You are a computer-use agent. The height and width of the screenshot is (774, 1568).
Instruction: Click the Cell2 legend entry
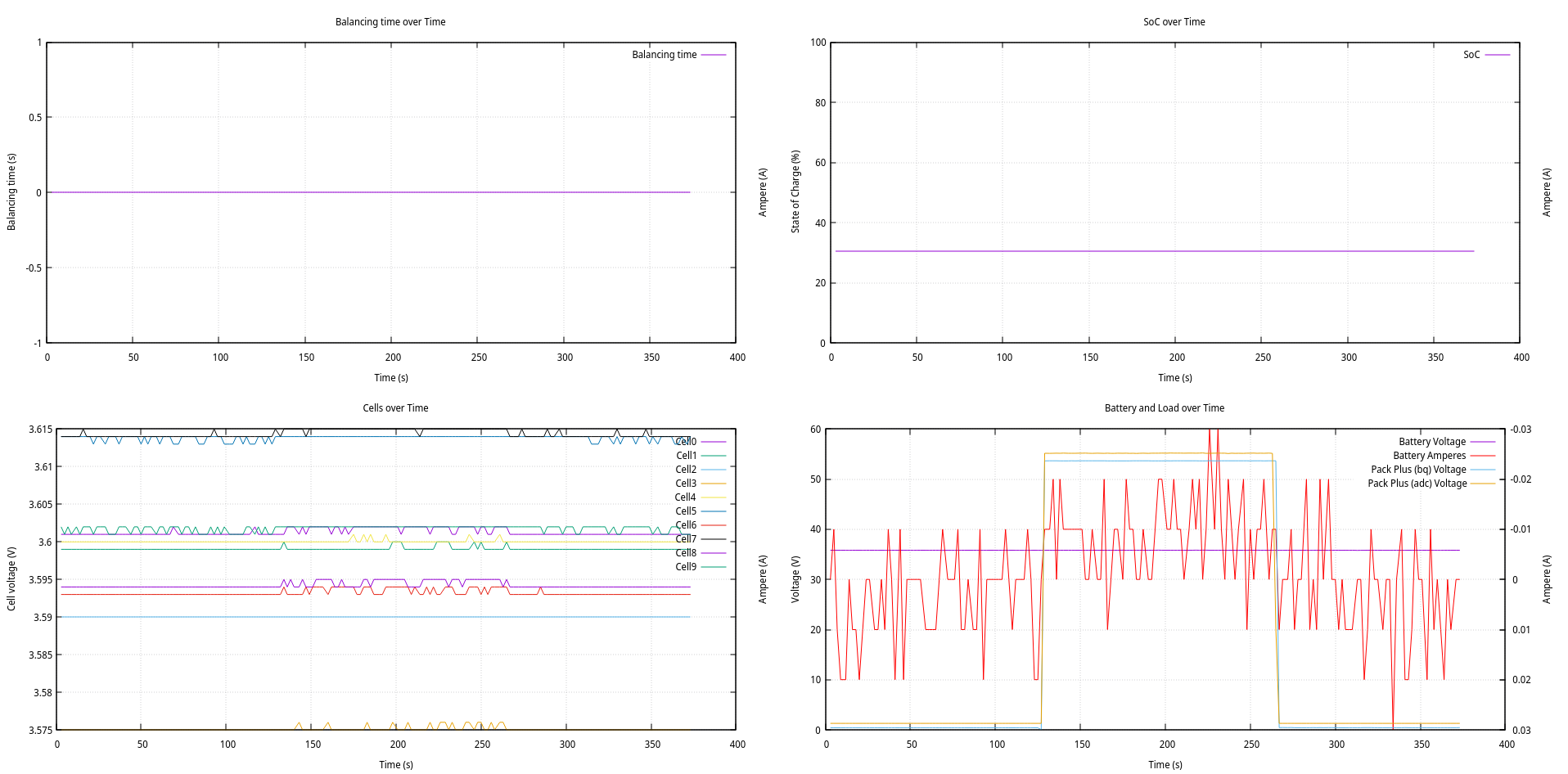click(x=686, y=470)
